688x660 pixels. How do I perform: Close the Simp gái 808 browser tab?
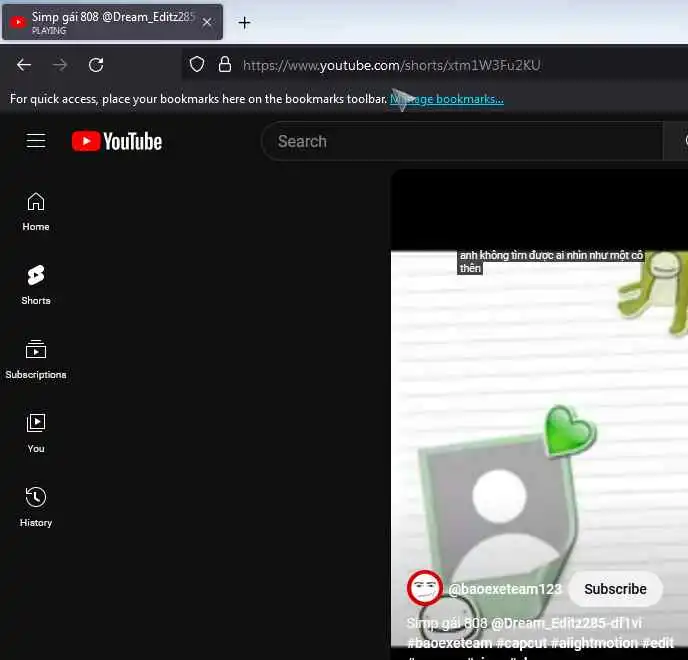tap(207, 22)
